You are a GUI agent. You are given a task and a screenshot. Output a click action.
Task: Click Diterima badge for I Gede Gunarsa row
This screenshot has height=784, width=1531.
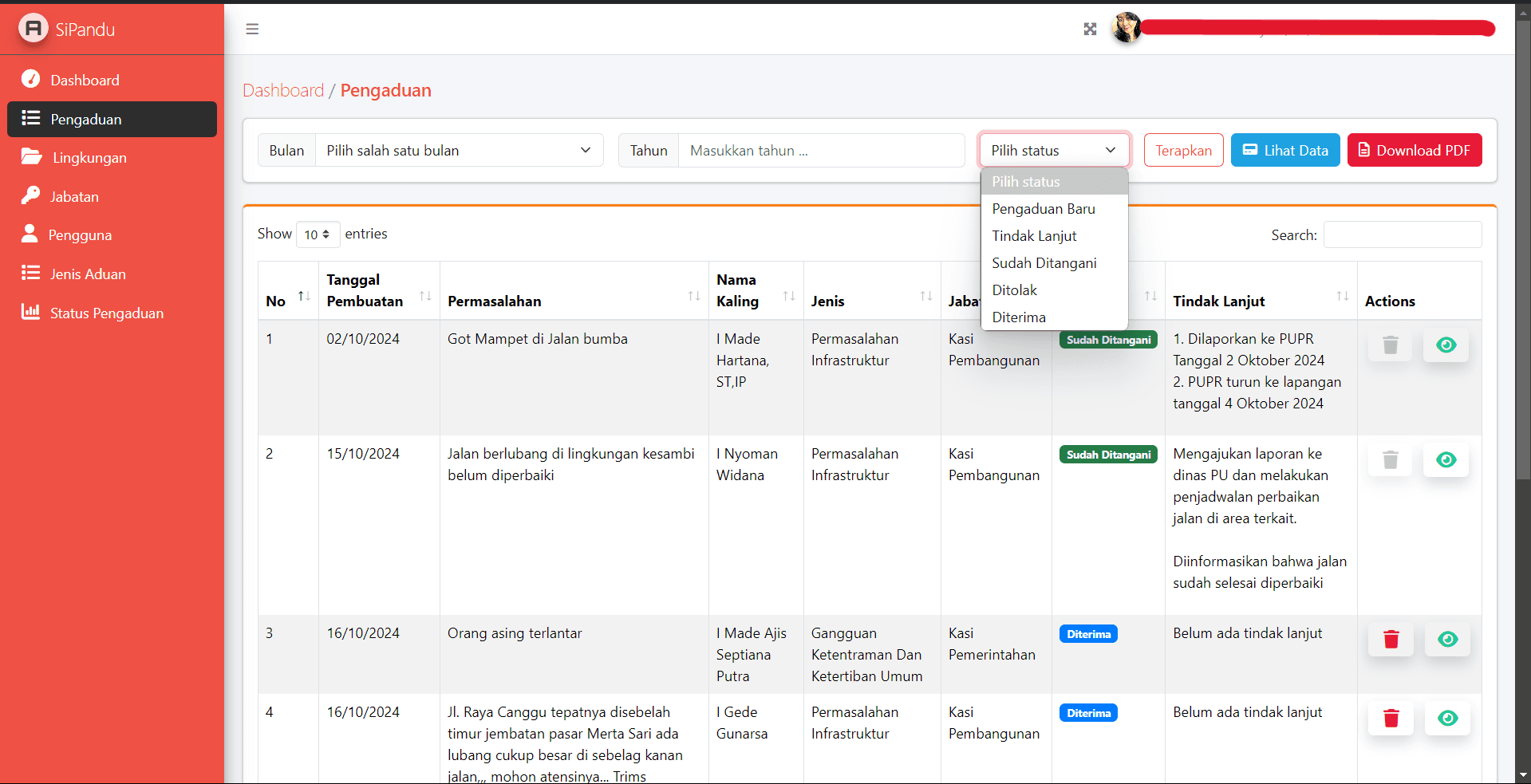click(1088, 713)
